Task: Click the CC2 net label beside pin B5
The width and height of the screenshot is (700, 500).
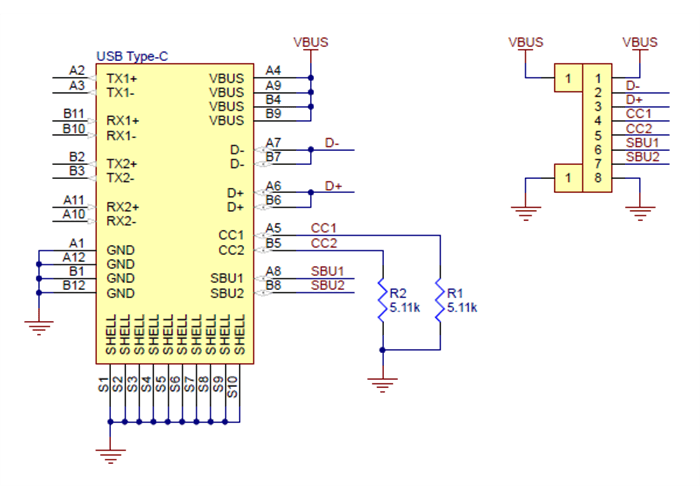Action: 324,243
